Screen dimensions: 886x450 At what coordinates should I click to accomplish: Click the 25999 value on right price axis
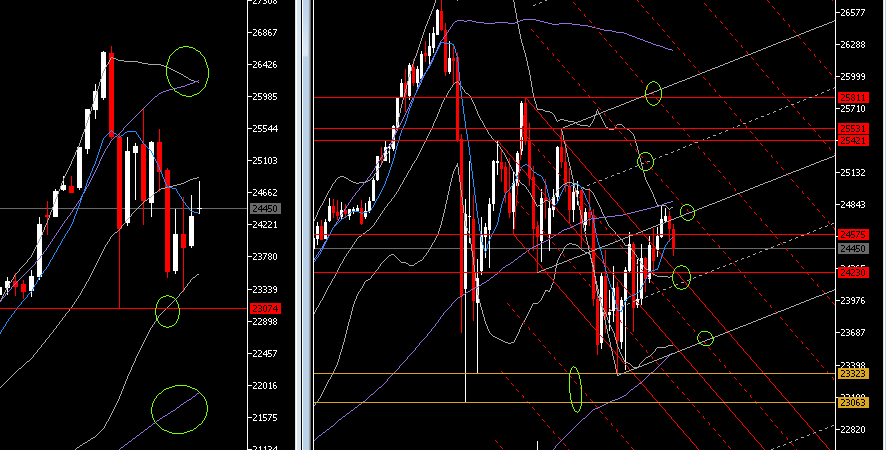tap(853, 77)
